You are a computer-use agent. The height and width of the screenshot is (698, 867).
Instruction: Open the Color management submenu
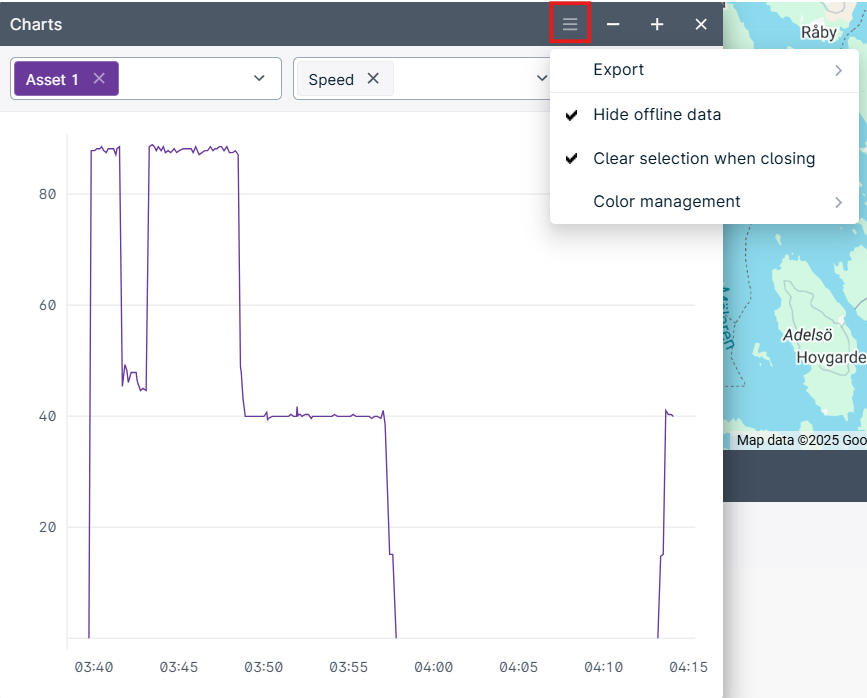click(666, 202)
